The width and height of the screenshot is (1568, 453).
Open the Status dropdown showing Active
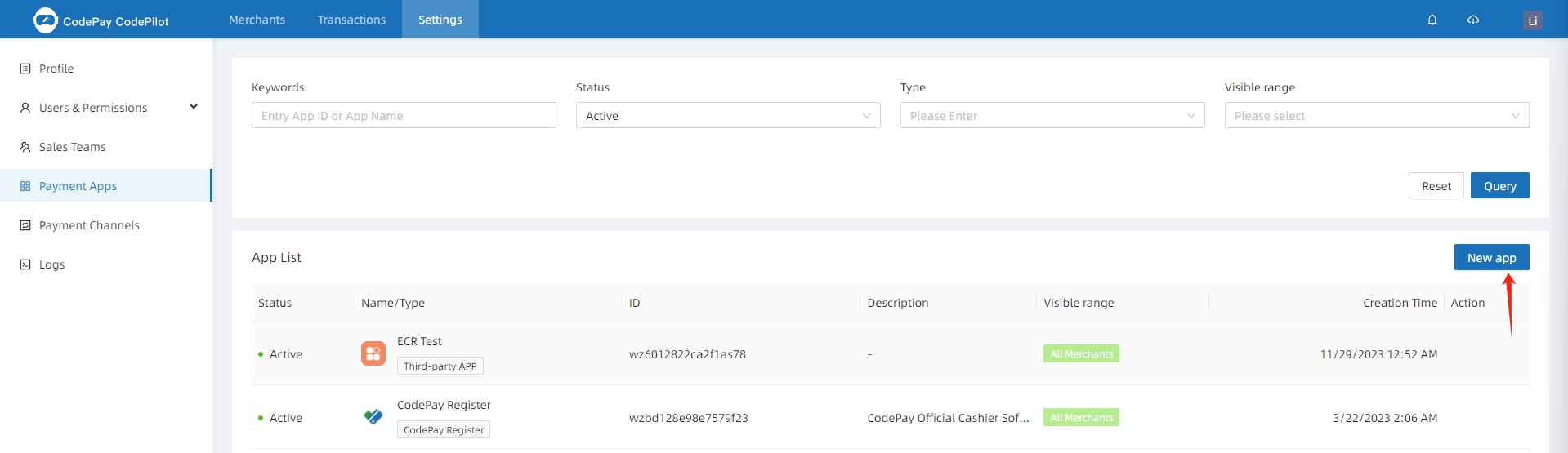pos(728,115)
